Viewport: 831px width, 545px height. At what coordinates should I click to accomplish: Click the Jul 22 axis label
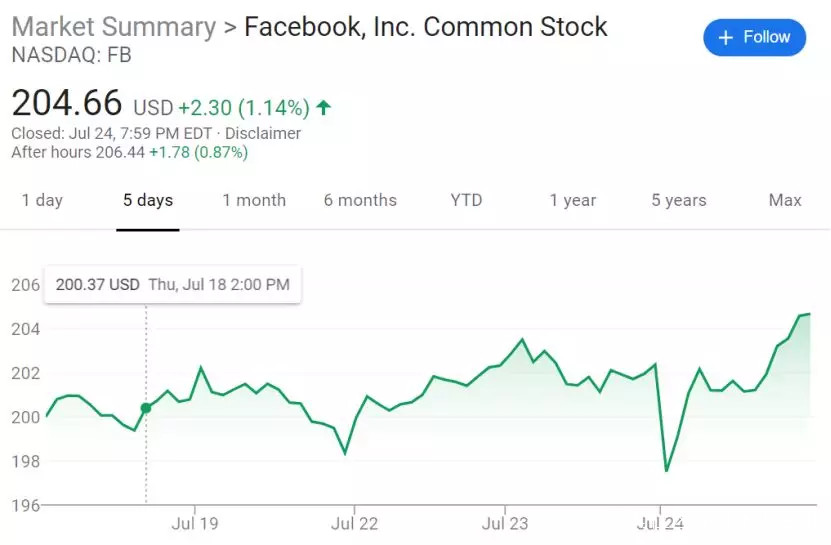point(354,523)
